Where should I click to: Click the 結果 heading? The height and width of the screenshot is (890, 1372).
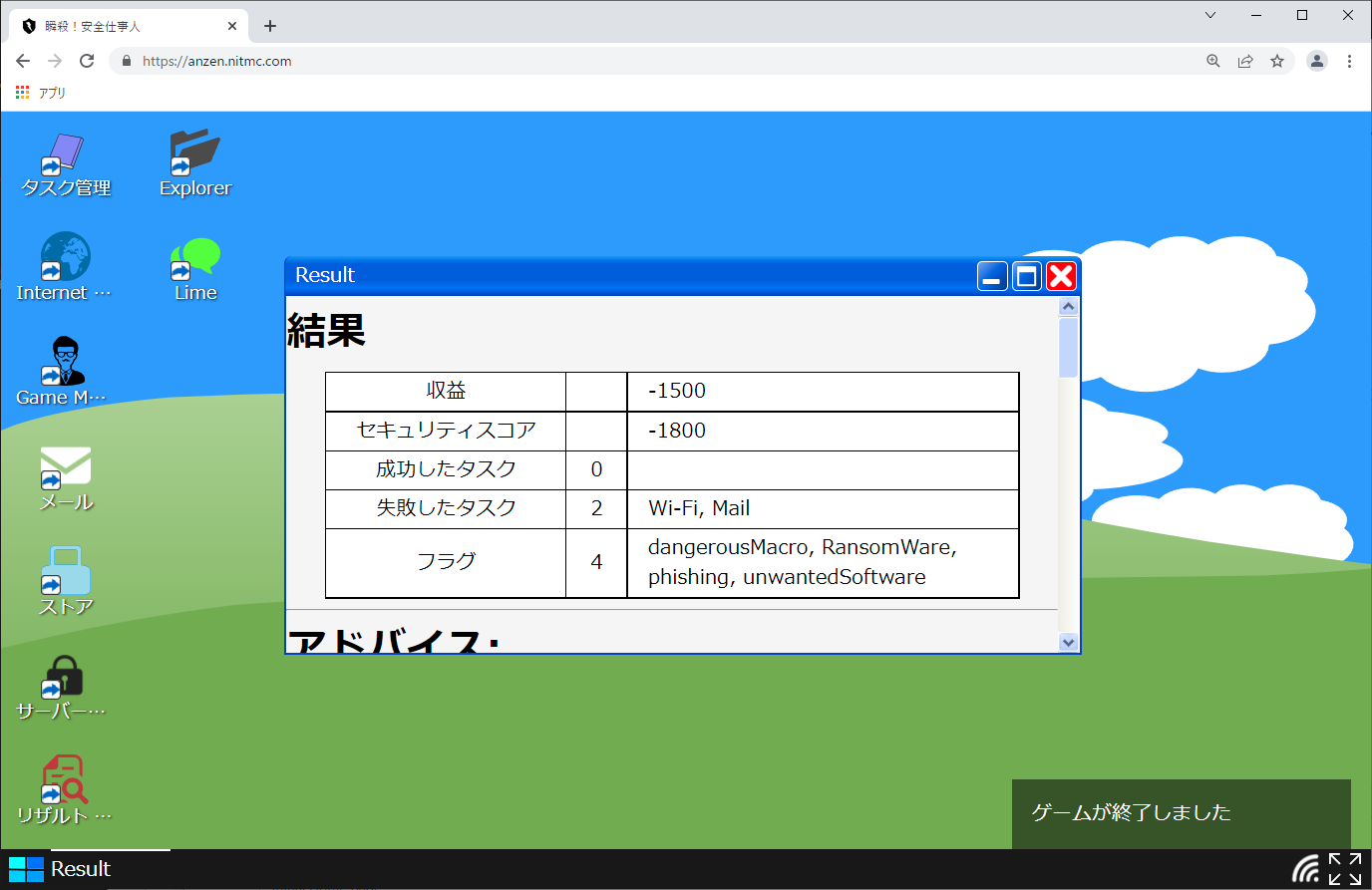[x=326, y=330]
